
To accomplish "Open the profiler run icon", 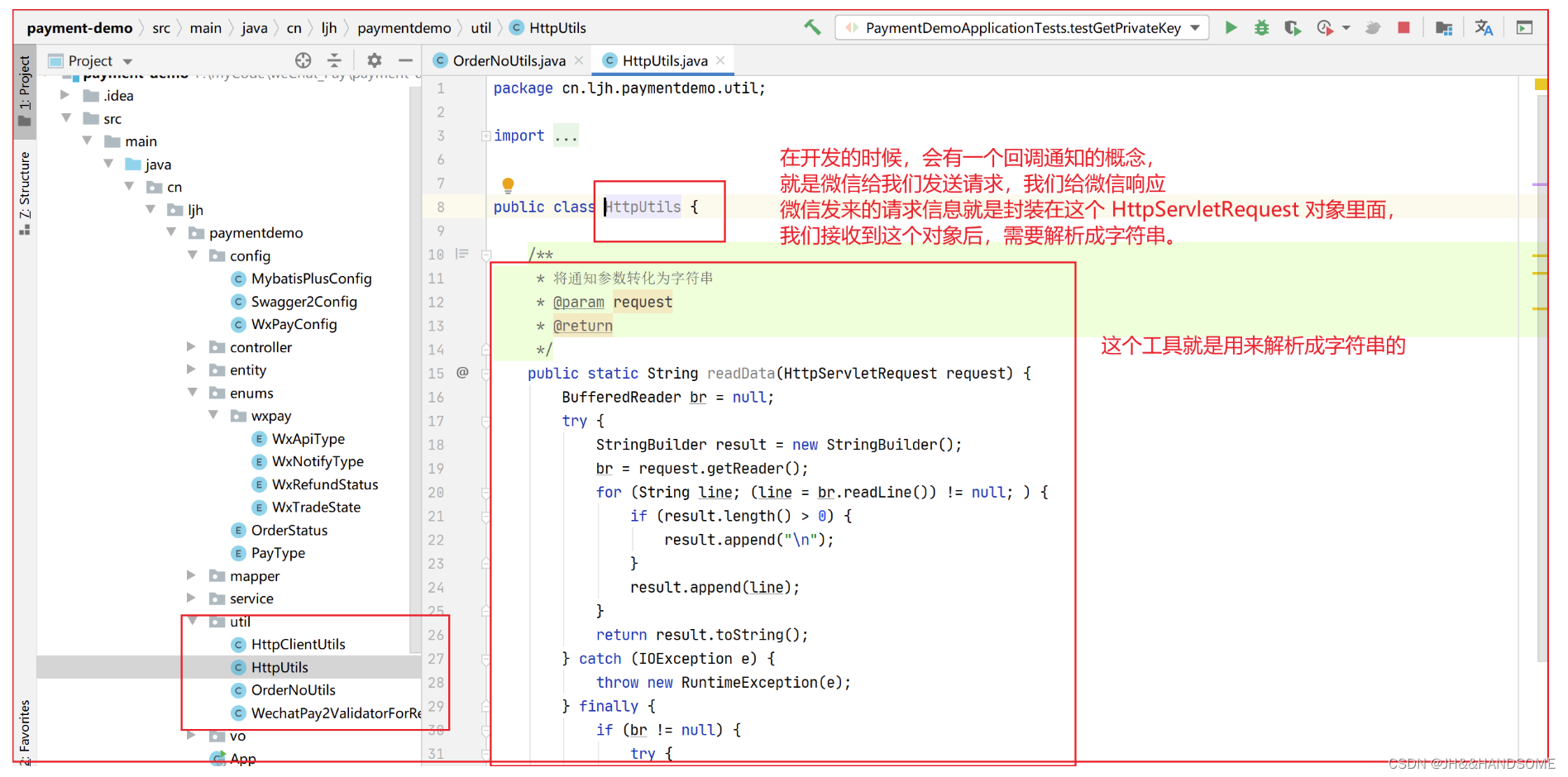I will 1325,27.
